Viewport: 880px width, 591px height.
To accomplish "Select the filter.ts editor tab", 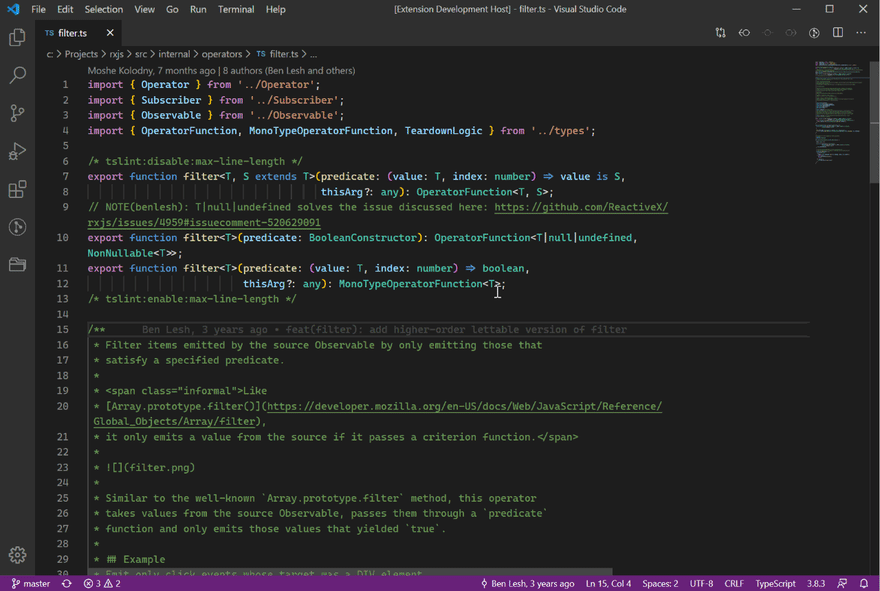I will (77, 33).
